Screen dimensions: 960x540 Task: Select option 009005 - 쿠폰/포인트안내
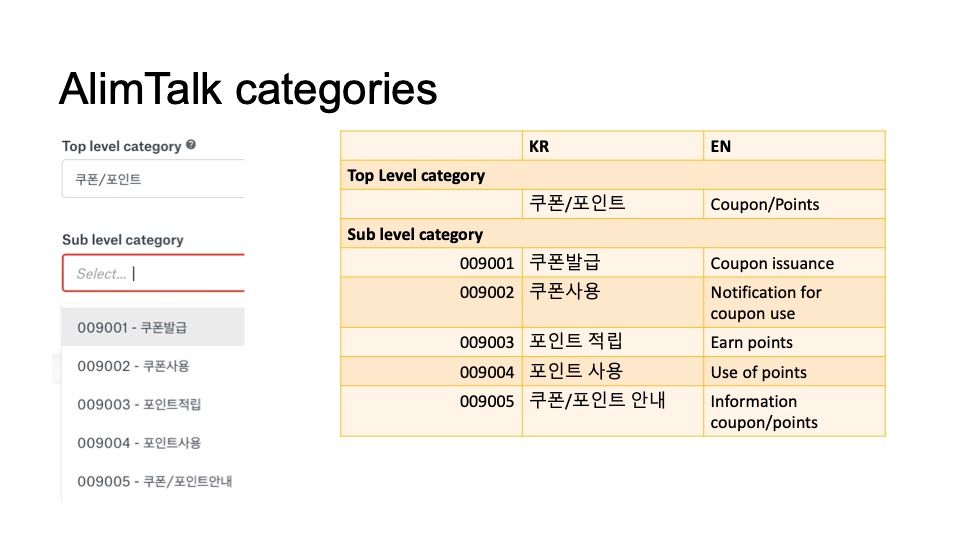[x=153, y=481]
